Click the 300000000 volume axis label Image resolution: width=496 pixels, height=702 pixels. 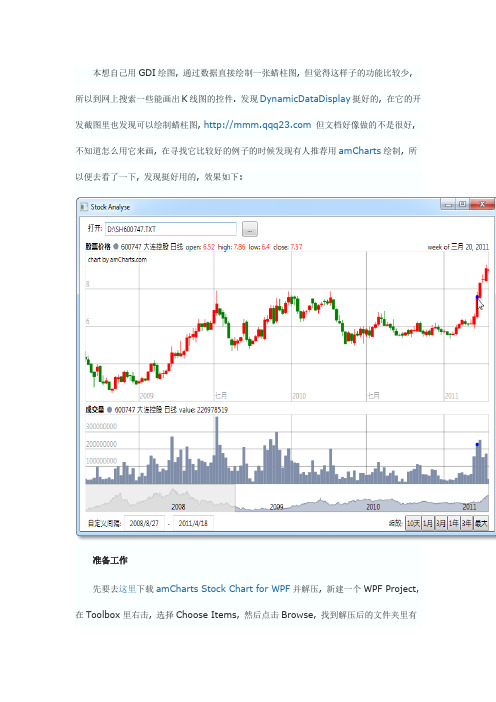click(102, 426)
